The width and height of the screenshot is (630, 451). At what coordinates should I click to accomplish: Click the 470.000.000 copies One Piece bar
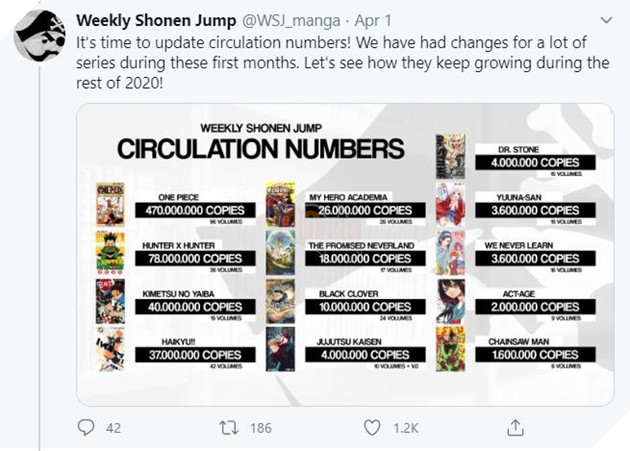[192, 211]
